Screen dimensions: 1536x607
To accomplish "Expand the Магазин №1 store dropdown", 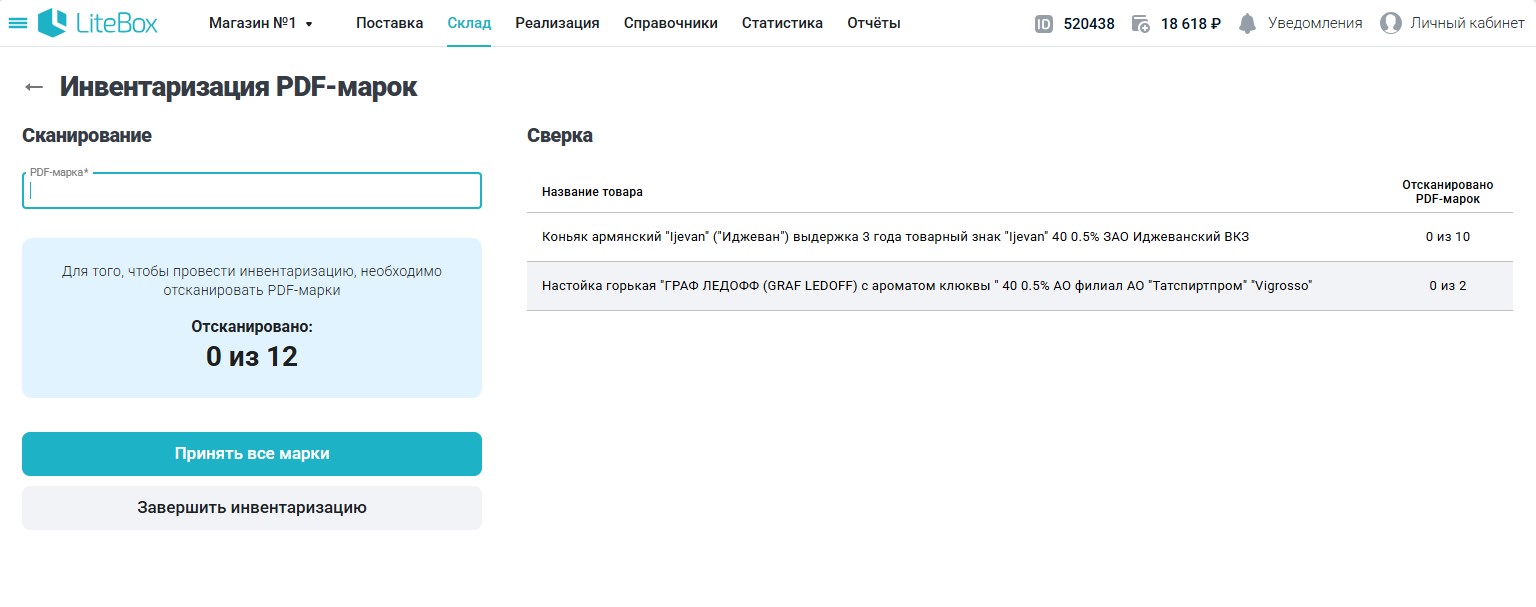I will [x=261, y=23].
